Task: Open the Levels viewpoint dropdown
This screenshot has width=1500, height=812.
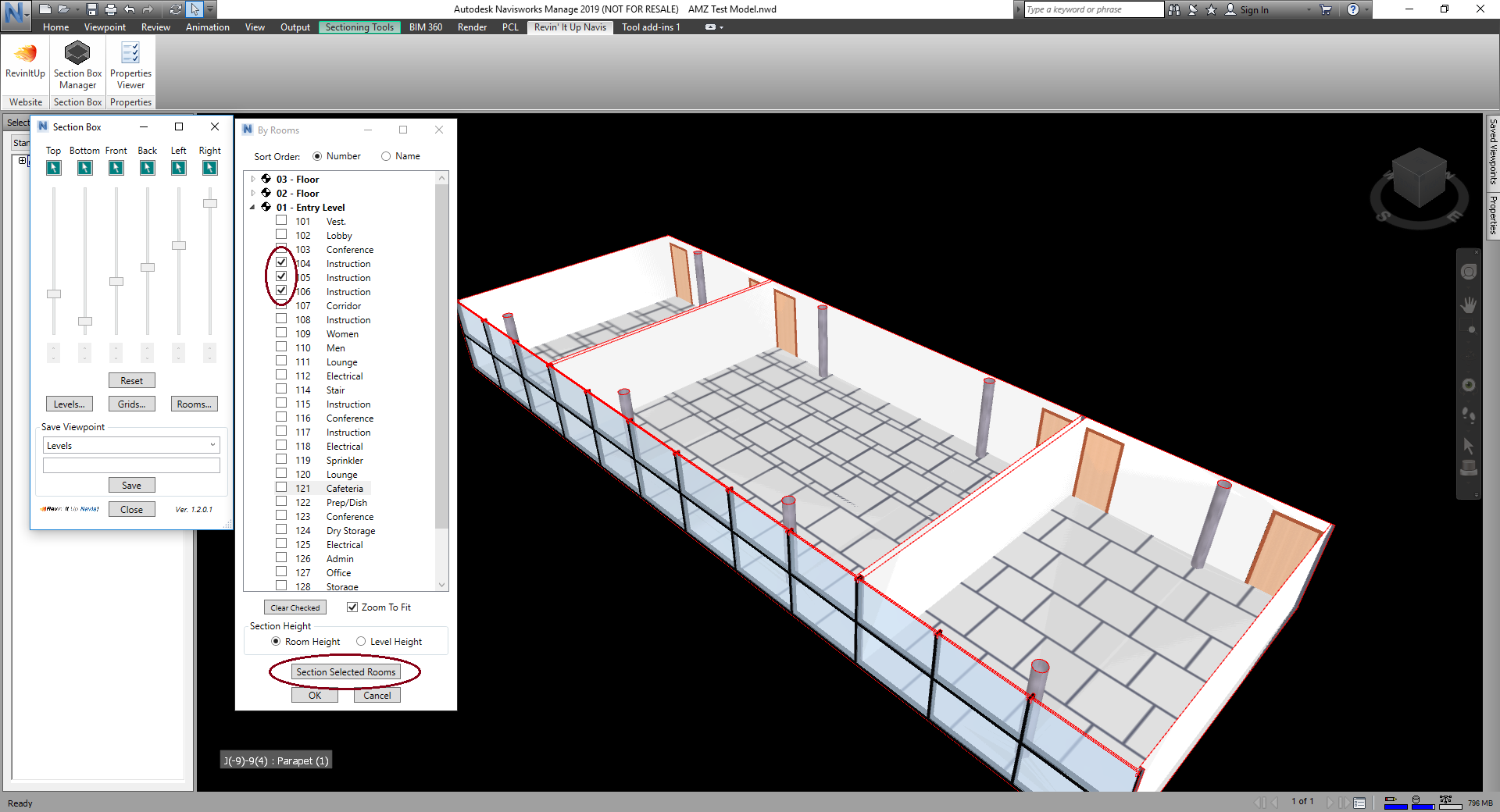Action: [212, 445]
